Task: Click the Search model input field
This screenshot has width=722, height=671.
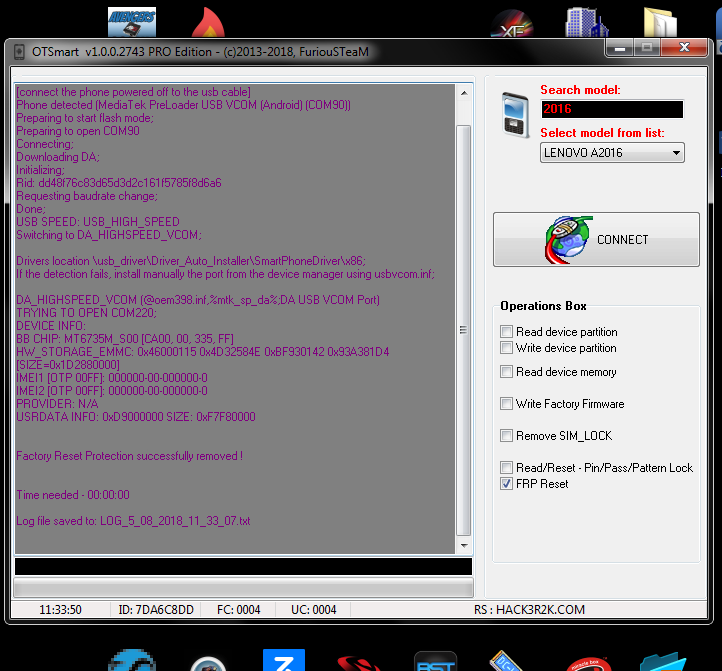Action: 612,109
